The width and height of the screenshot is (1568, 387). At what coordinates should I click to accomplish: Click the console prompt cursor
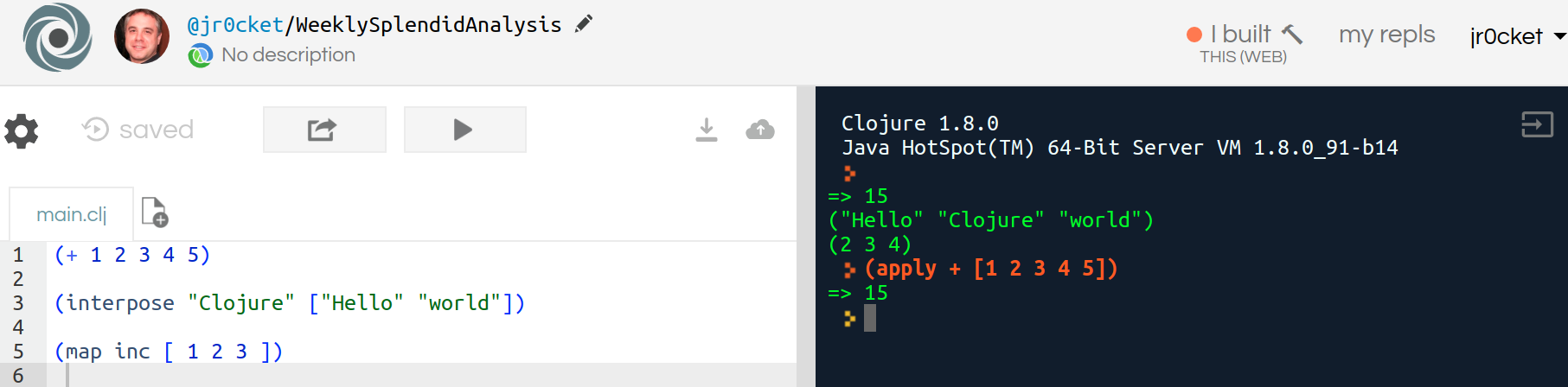point(870,318)
